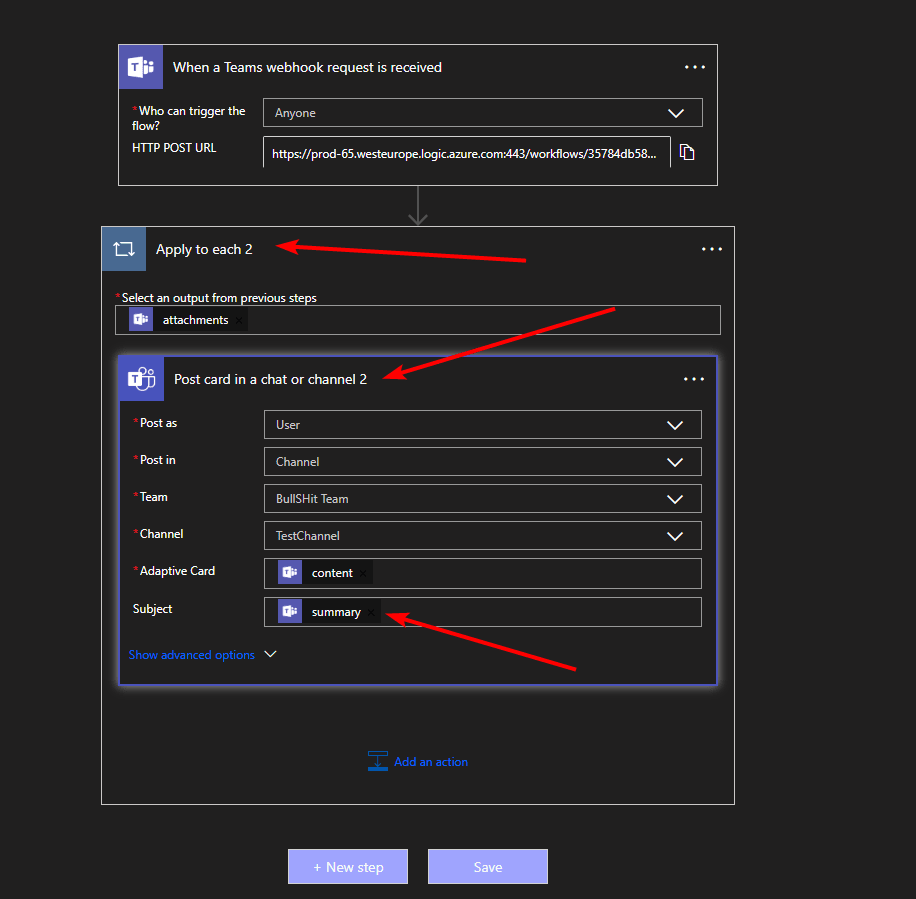916x899 pixels.
Task: Click the New step button
Action: (348, 867)
